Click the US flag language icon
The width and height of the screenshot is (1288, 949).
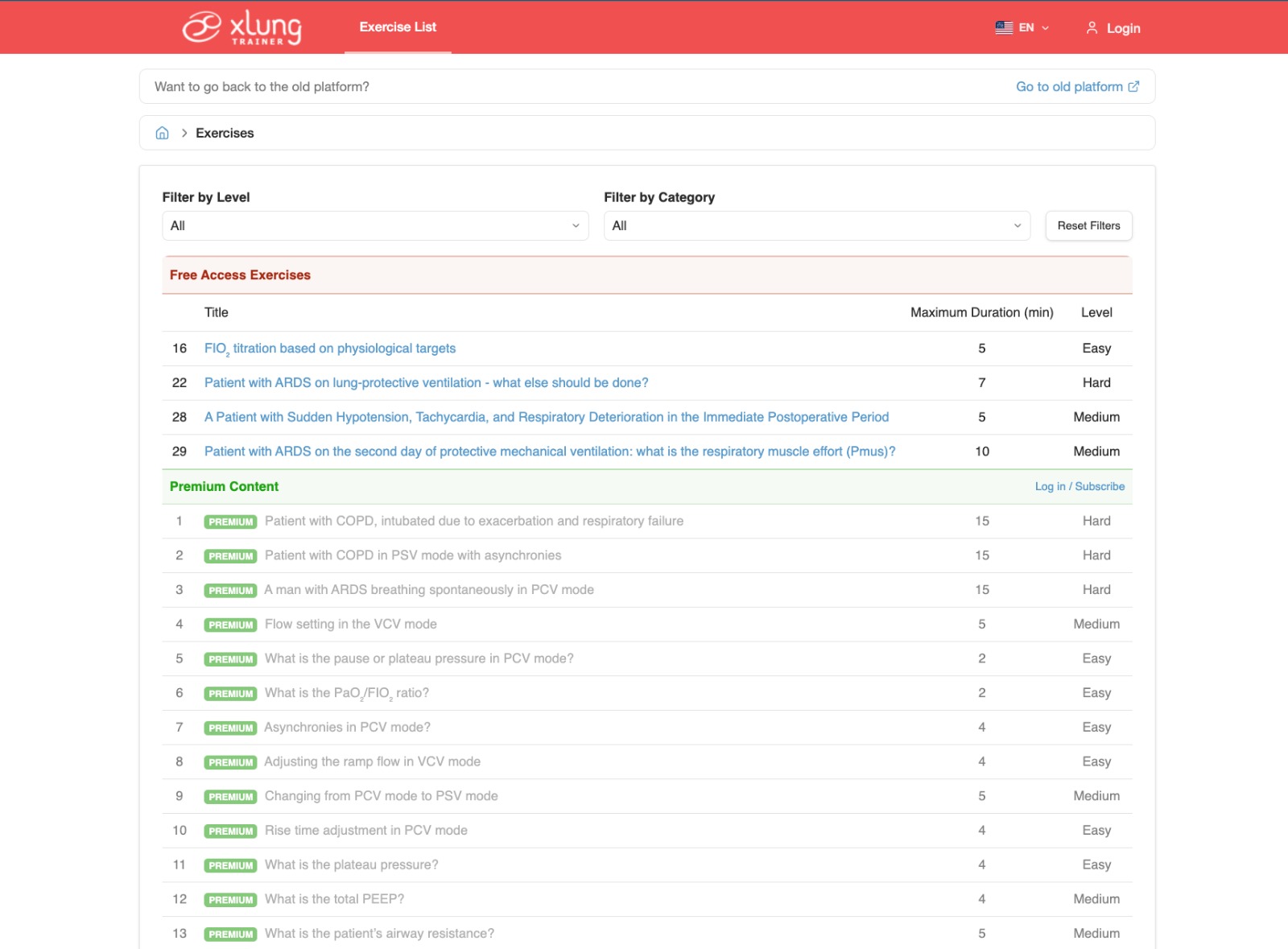coord(1004,27)
